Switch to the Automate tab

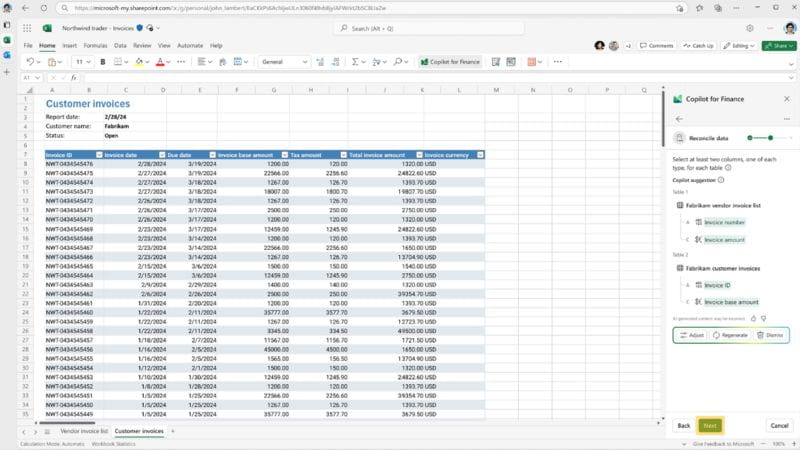pyautogui.click(x=190, y=45)
